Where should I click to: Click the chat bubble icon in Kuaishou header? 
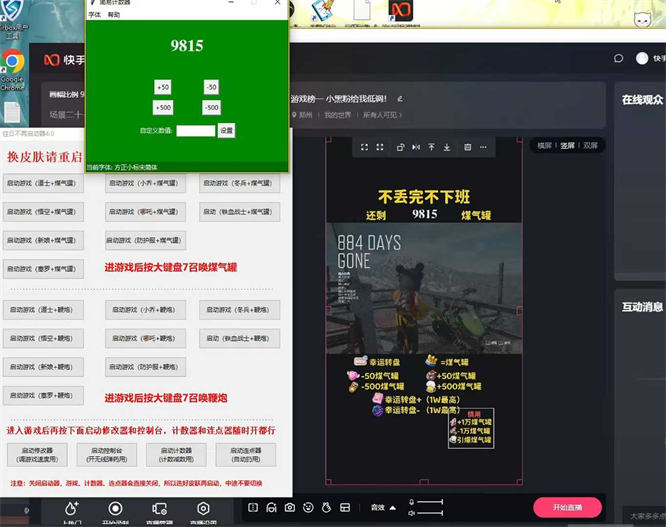tap(618, 58)
